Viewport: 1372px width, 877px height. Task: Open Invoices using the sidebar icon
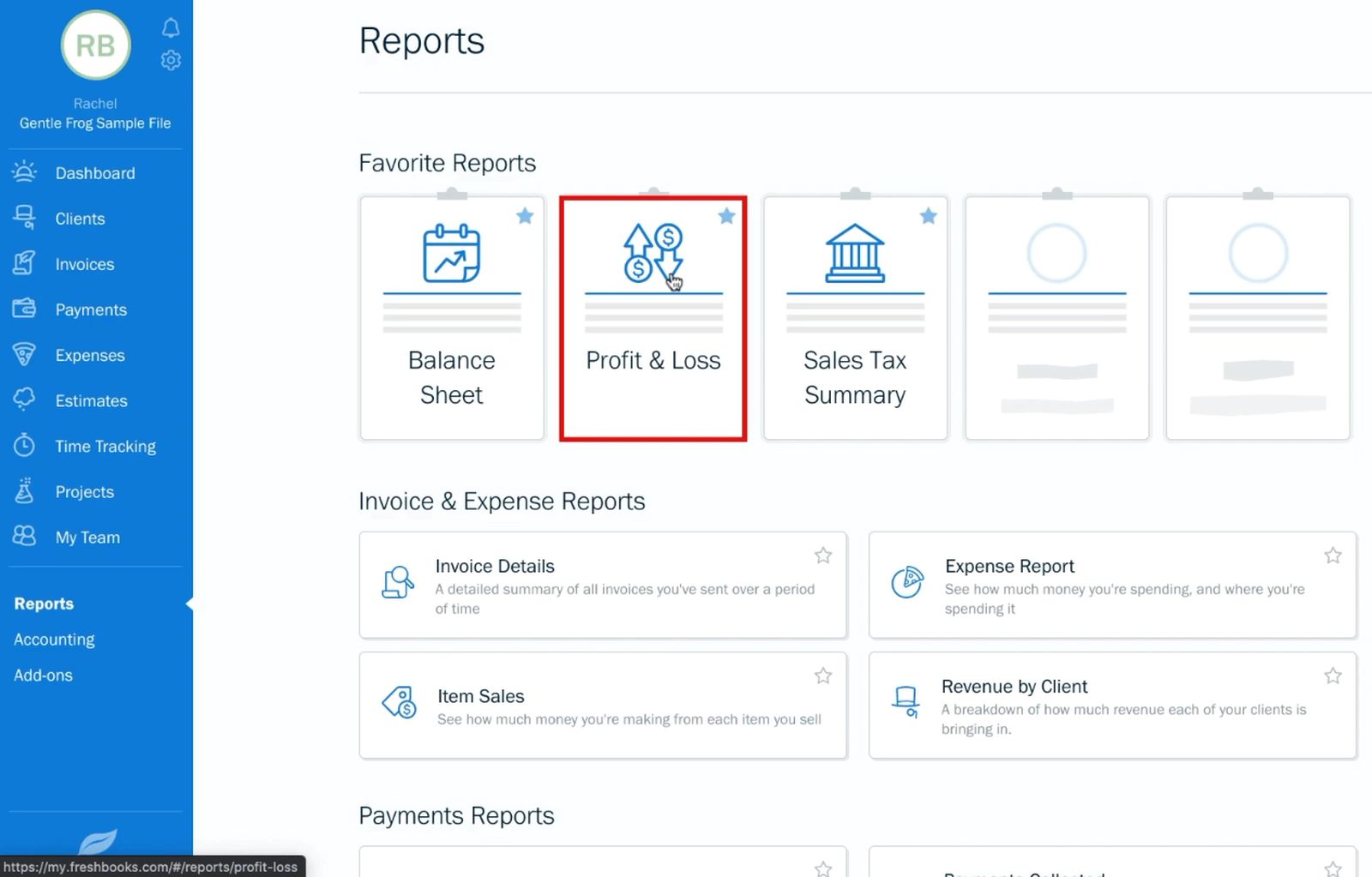tap(25, 263)
